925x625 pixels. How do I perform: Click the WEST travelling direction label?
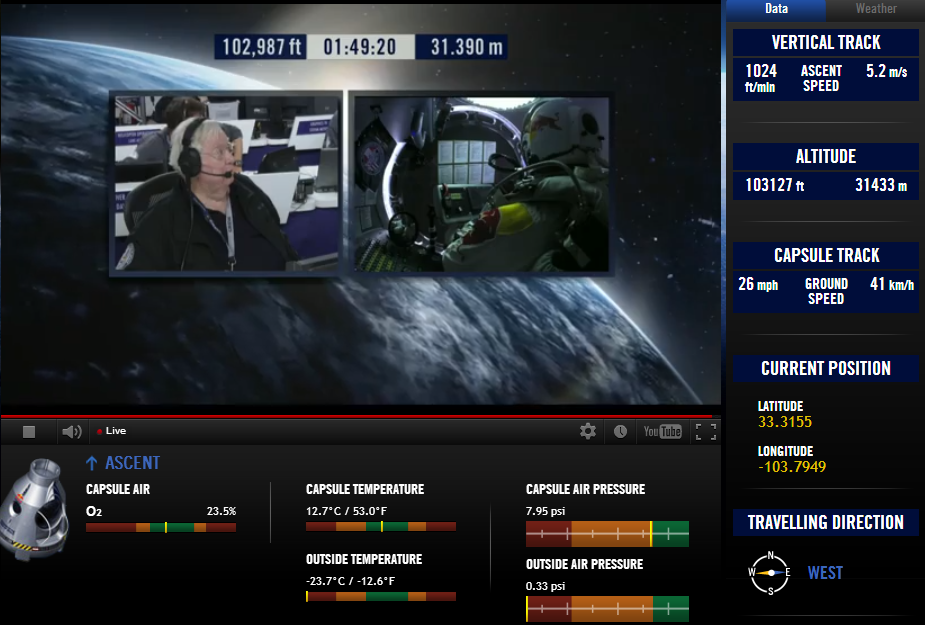[825, 573]
